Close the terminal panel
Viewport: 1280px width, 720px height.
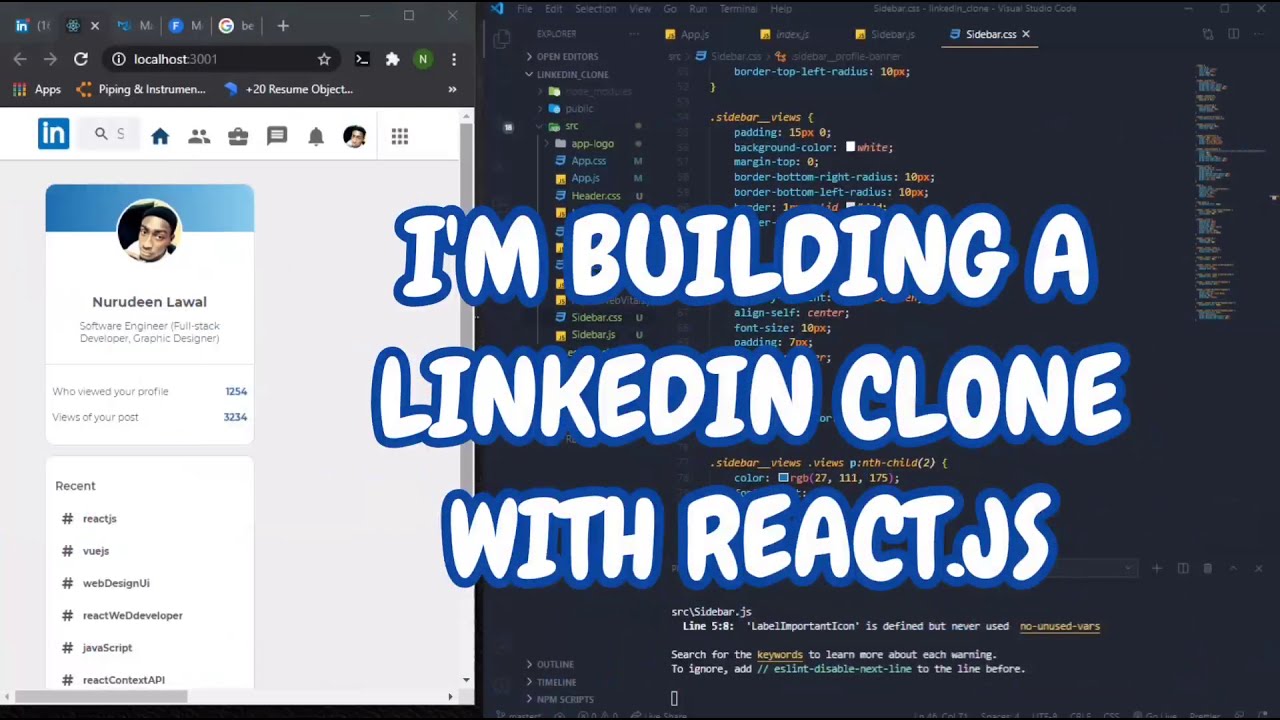[x=1259, y=568]
